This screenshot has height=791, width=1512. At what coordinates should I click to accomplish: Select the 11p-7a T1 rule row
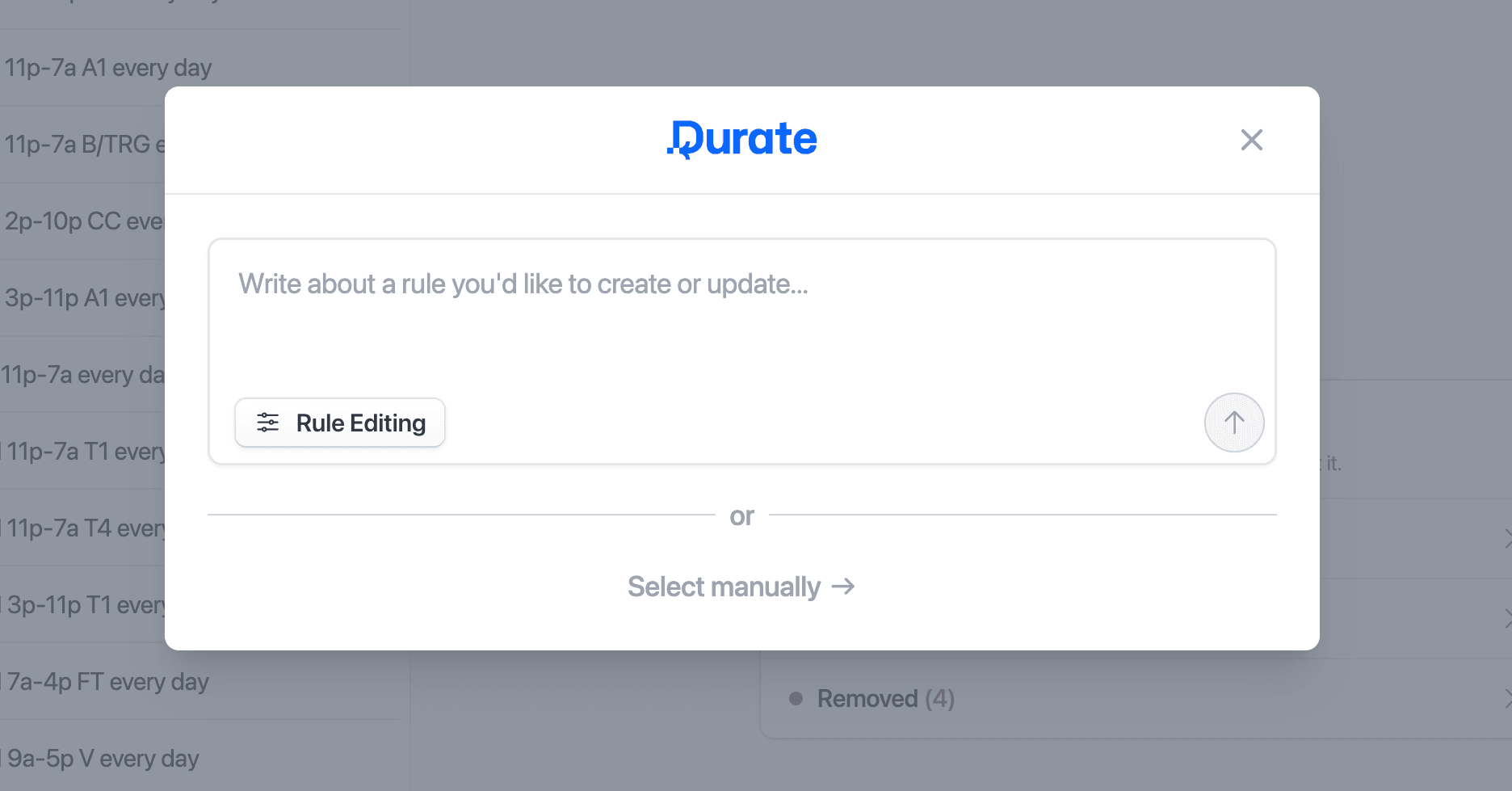click(82, 452)
